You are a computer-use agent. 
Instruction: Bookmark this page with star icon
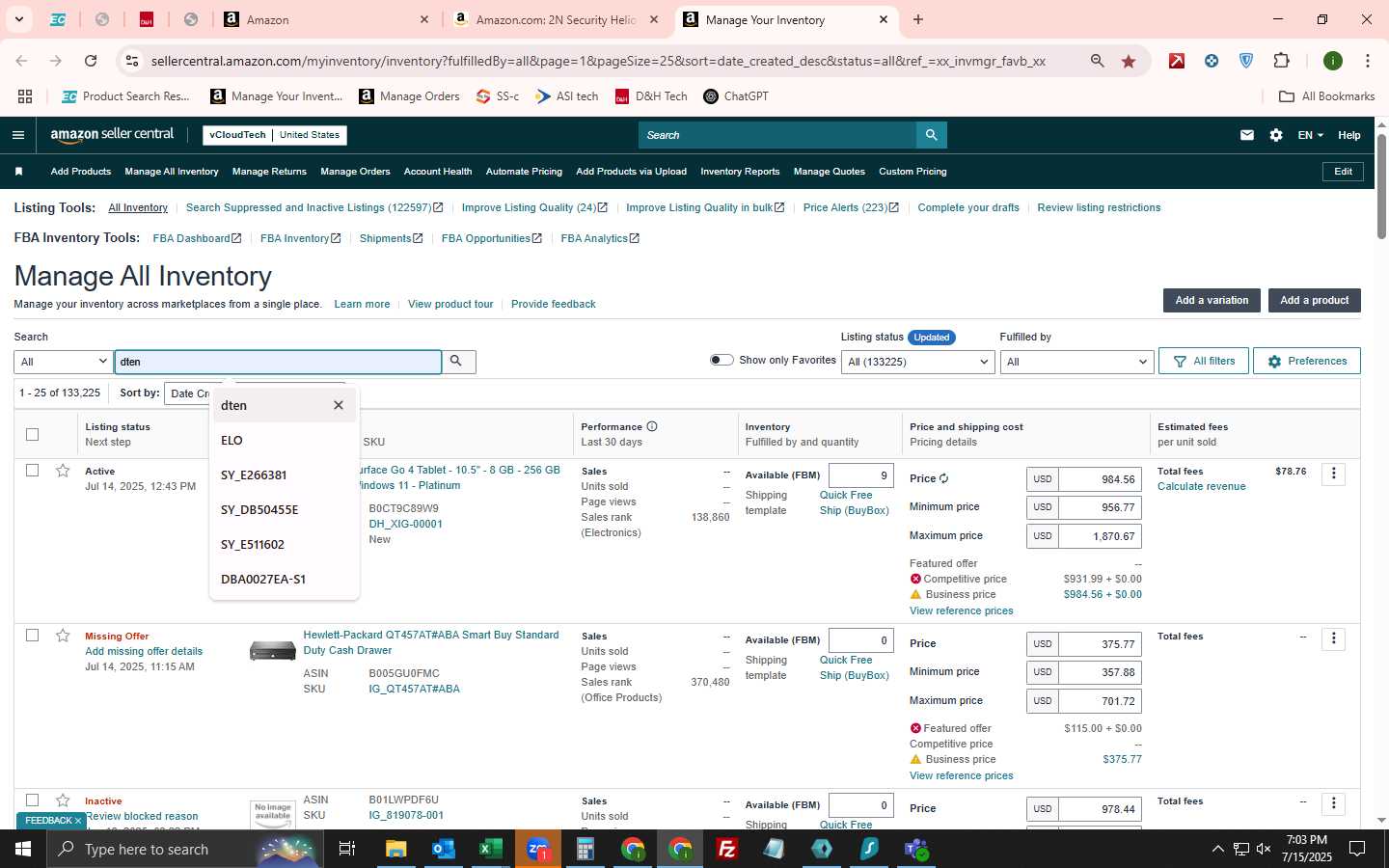[x=1129, y=61]
